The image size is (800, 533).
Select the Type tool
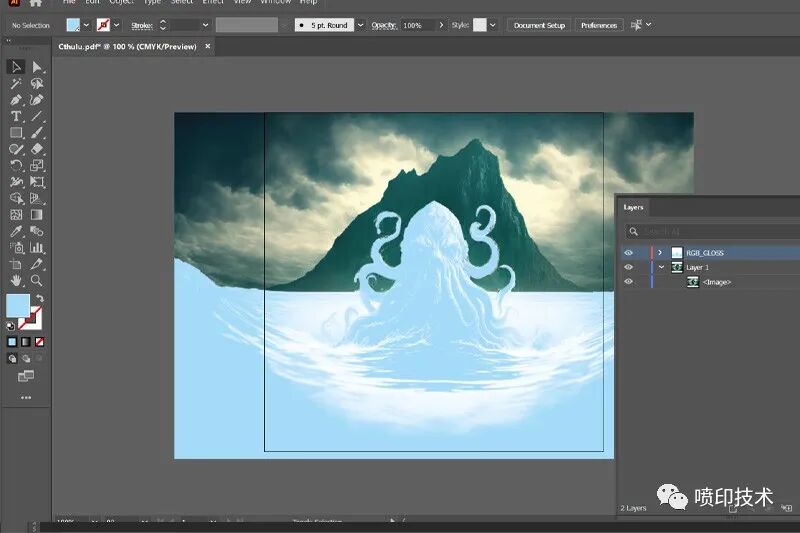[x=16, y=116]
